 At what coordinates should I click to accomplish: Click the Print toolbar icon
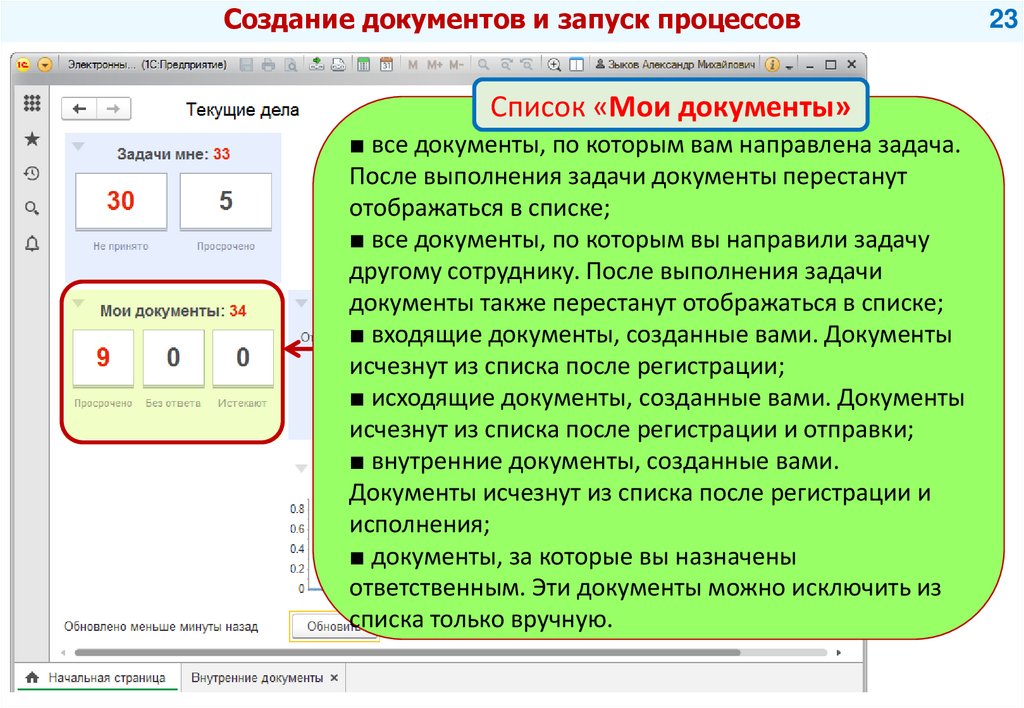(268, 65)
